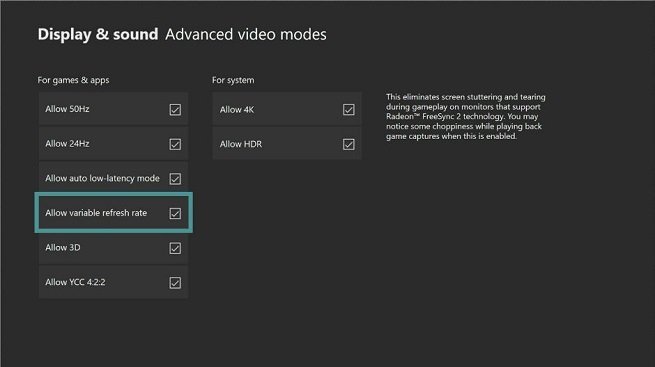Select the Allow 24Hz label text

(x=67, y=144)
